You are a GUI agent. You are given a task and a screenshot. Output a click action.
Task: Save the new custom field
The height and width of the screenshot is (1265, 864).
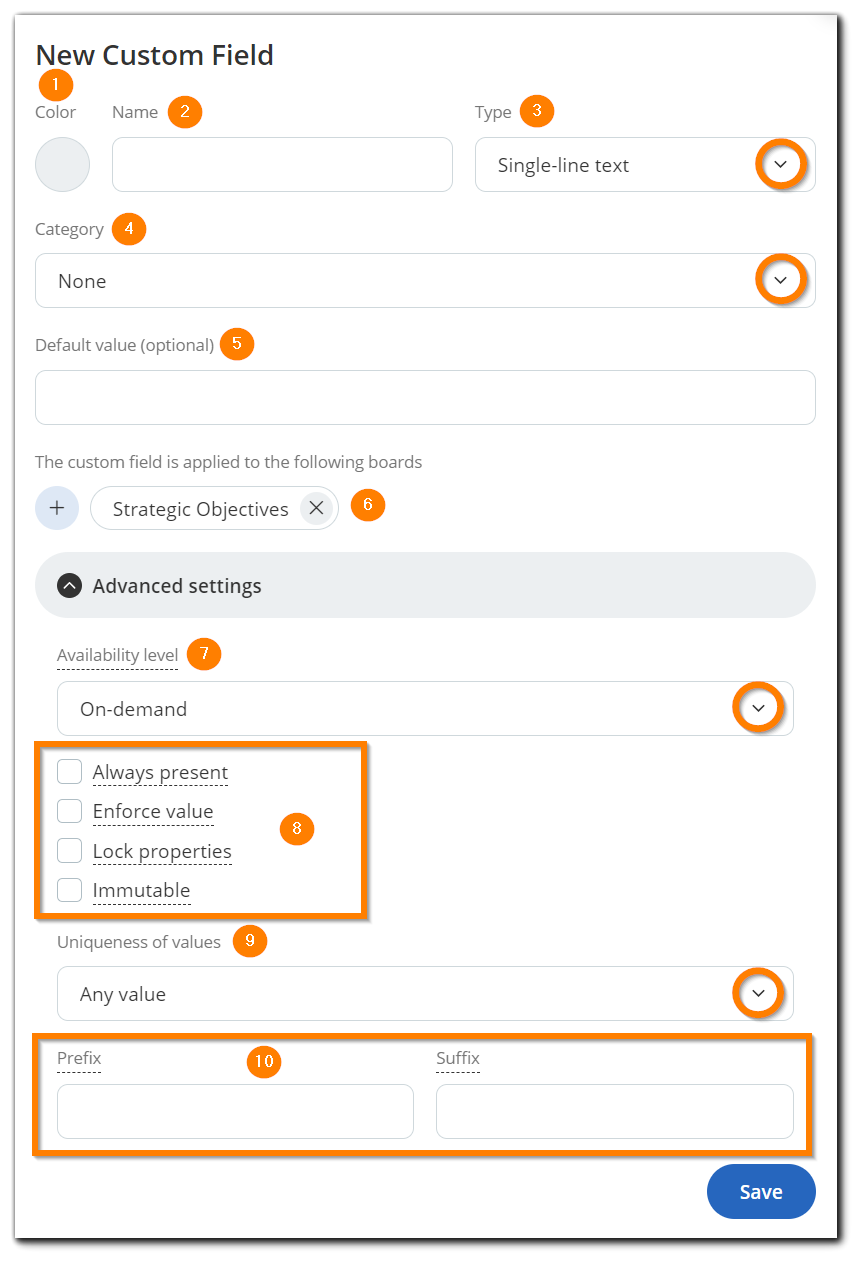[x=761, y=1191]
